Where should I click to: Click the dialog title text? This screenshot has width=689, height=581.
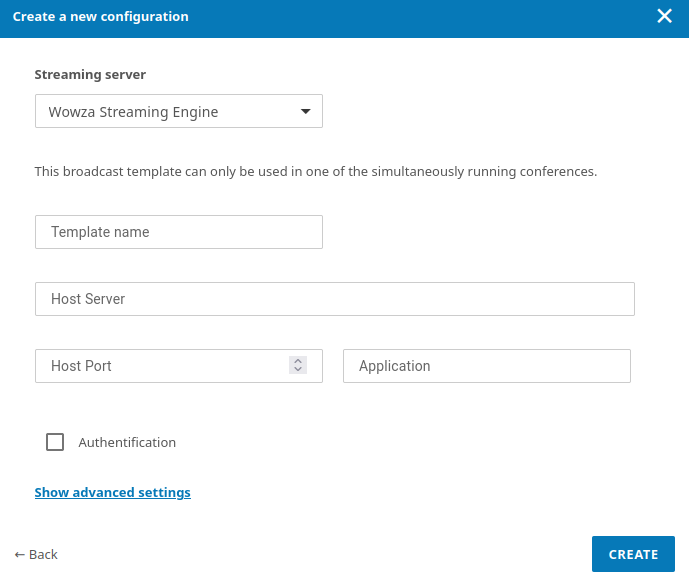(101, 17)
